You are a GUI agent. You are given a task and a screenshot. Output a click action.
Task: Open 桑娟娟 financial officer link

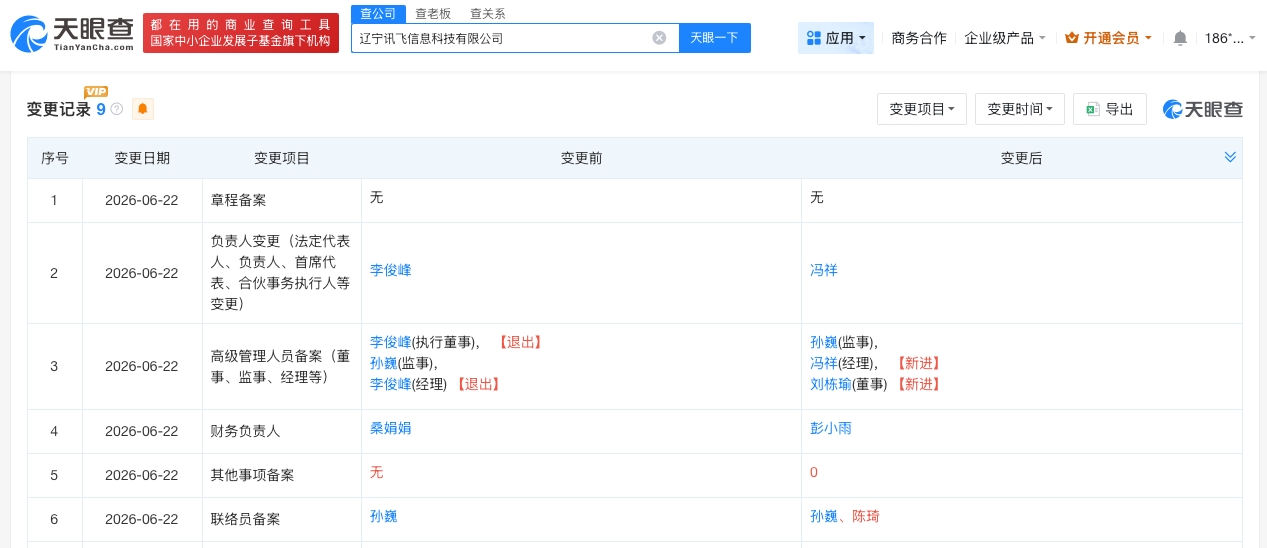391,428
